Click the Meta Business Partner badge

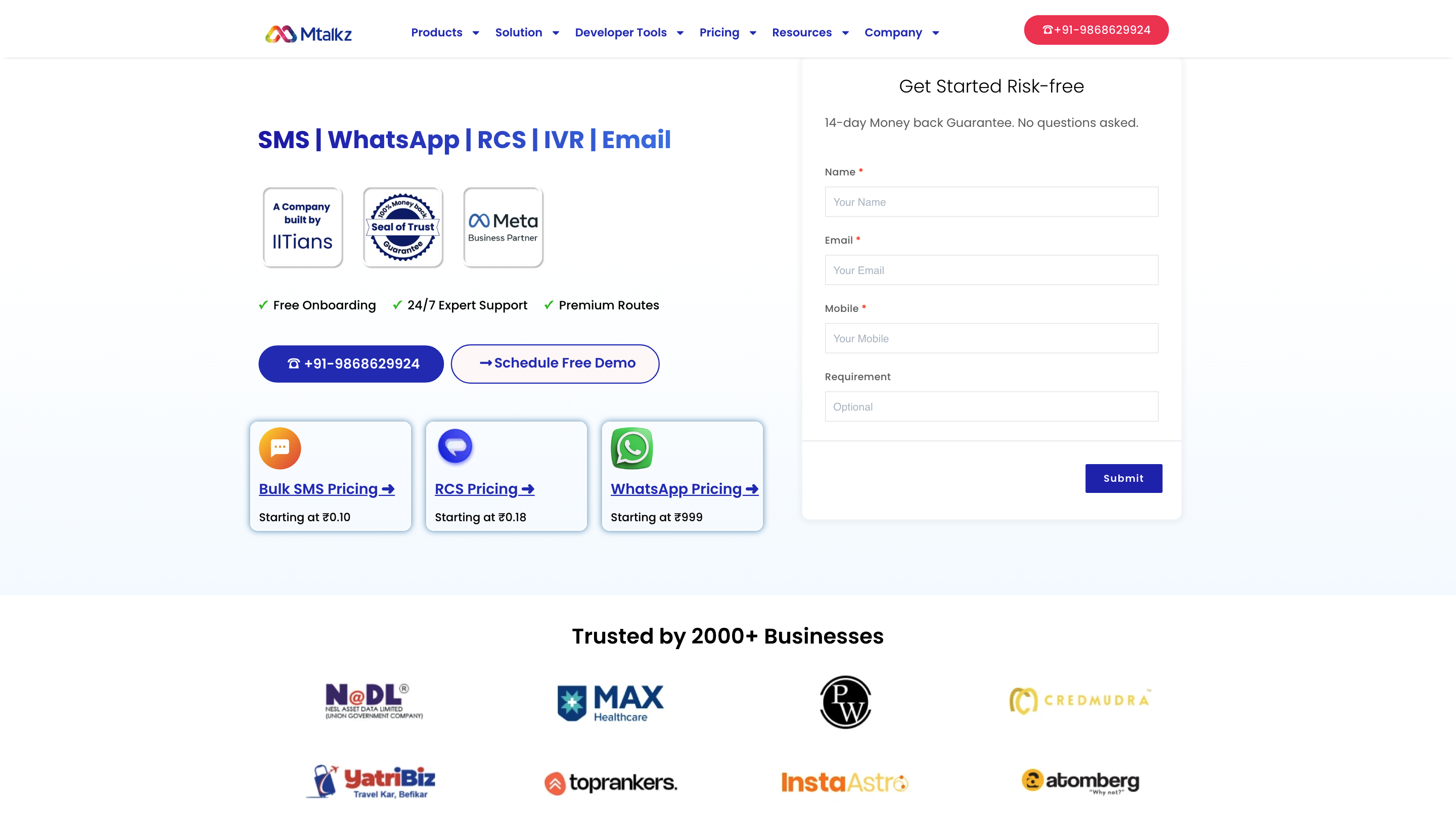coord(503,227)
